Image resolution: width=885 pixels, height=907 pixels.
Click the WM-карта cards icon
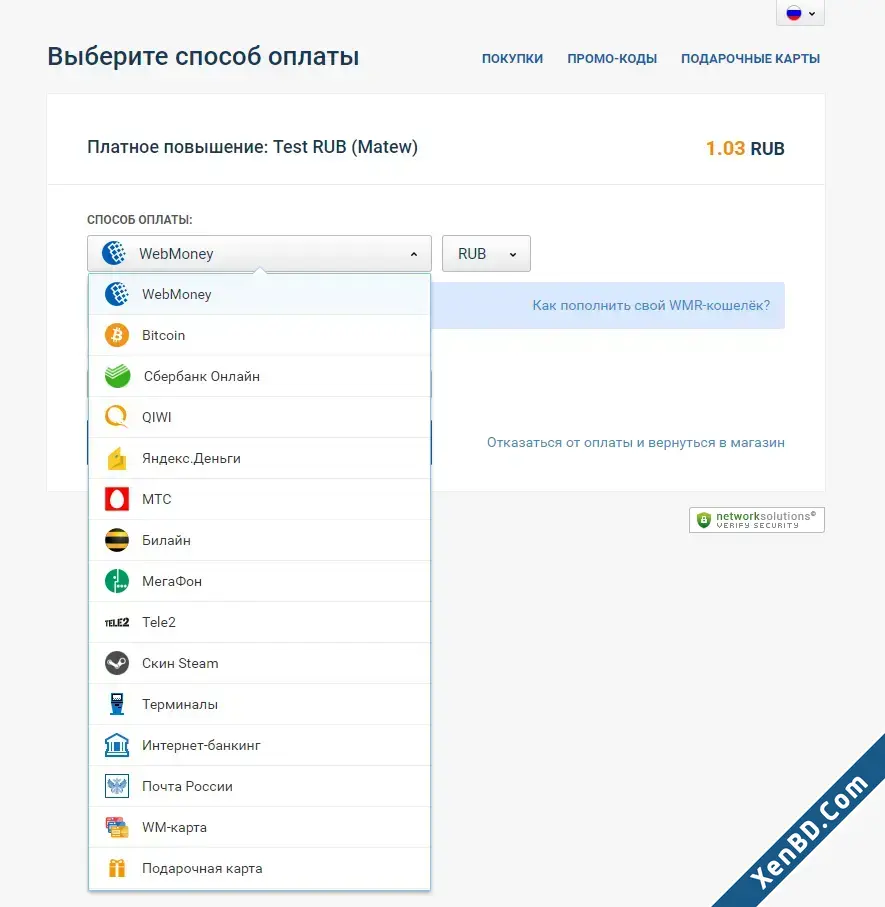117,827
